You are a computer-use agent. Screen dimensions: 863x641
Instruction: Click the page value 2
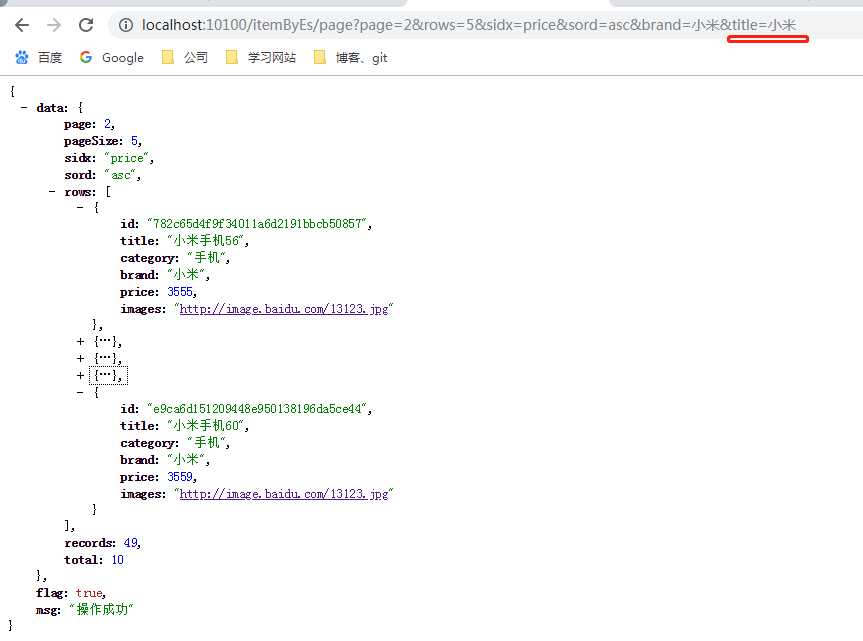107,124
